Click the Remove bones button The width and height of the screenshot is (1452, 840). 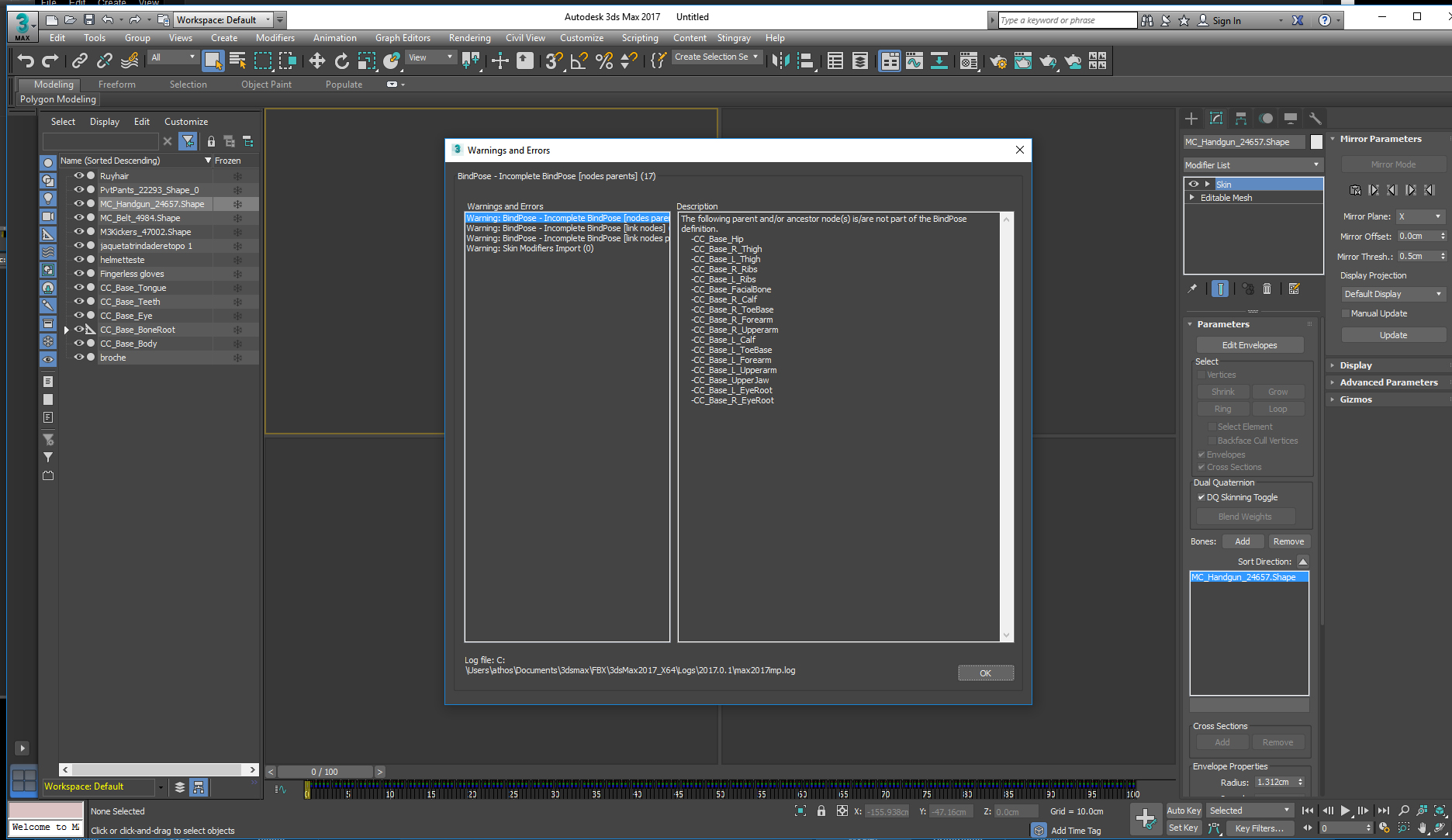pyautogui.click(x=1288, y=541)
